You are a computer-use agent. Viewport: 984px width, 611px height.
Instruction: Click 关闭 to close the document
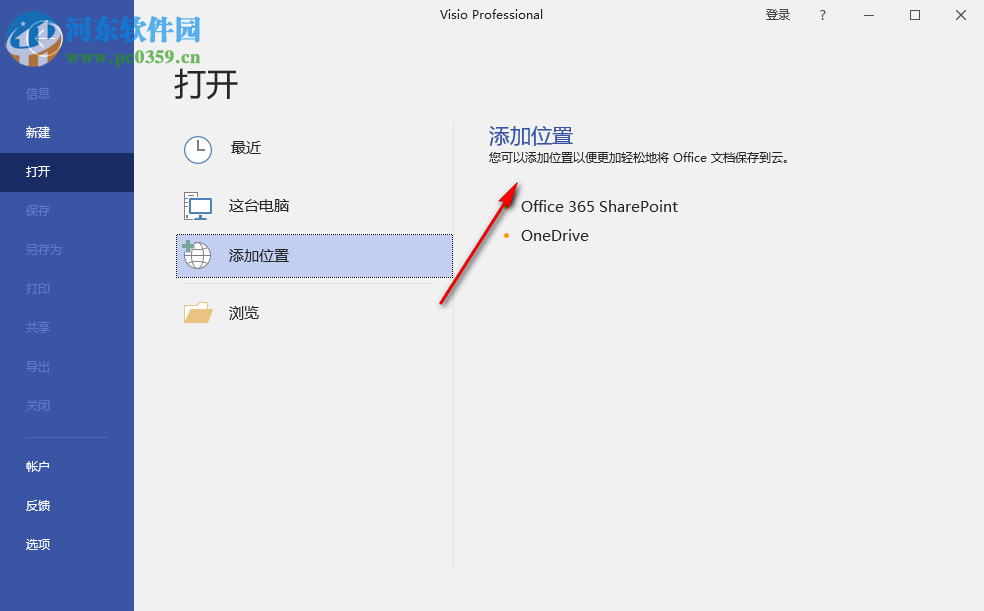pos(37,405)
